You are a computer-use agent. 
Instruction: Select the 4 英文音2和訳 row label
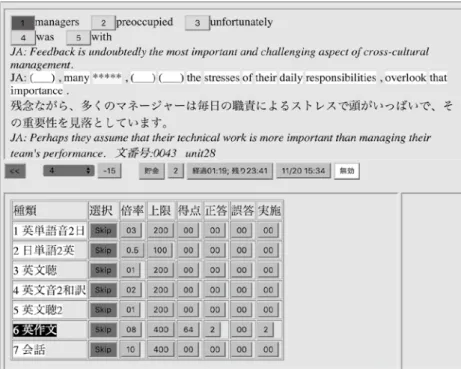coord(49,290)
